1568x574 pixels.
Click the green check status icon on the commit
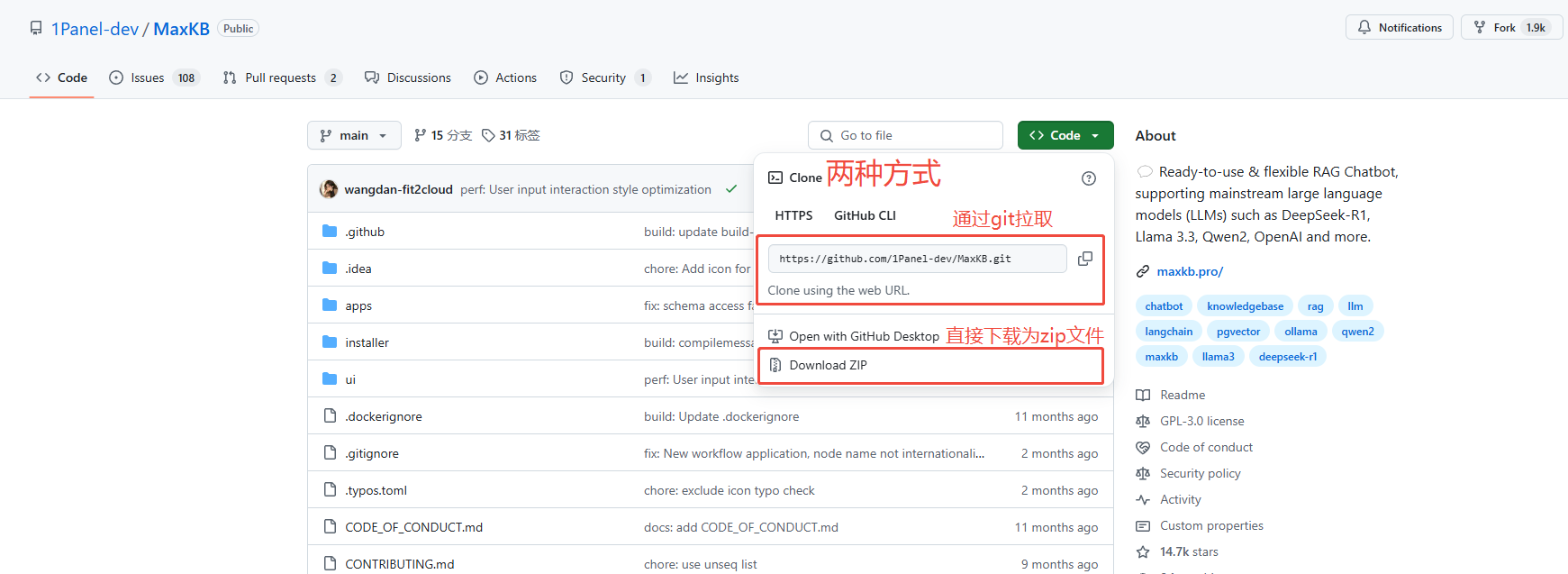point(731,189)
